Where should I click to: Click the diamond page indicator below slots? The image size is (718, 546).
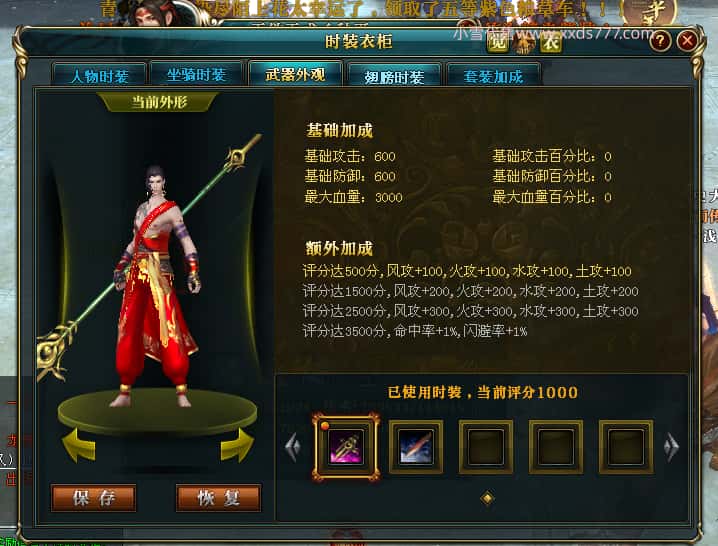click(487, 498)
